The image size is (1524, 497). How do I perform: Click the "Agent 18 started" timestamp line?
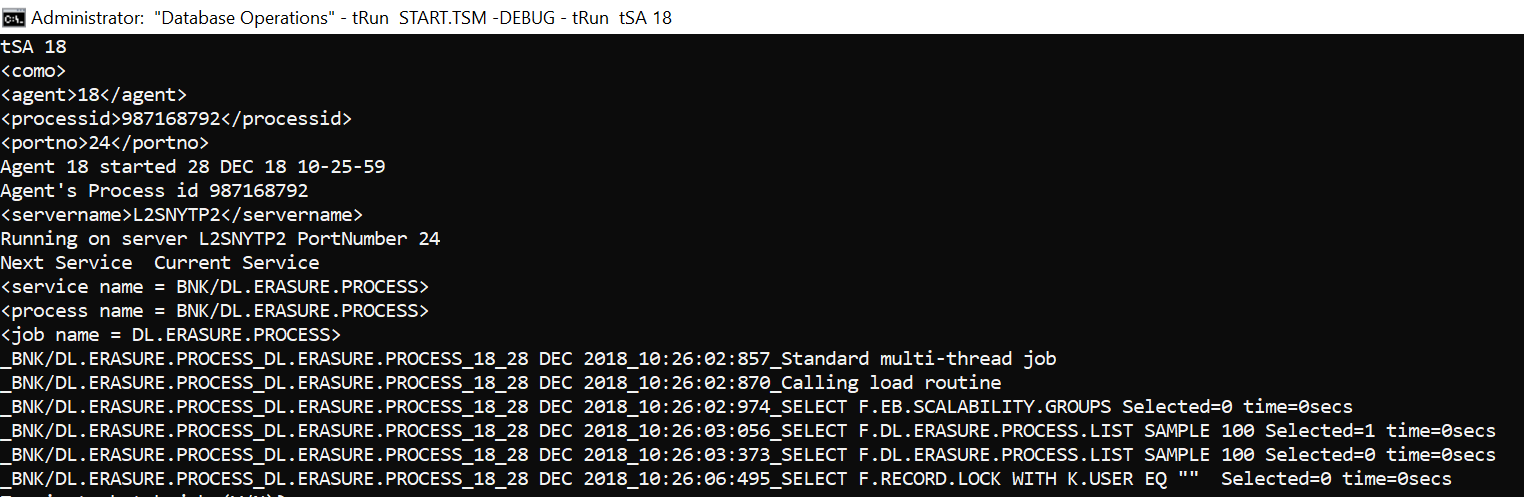[x=193, y=167]
